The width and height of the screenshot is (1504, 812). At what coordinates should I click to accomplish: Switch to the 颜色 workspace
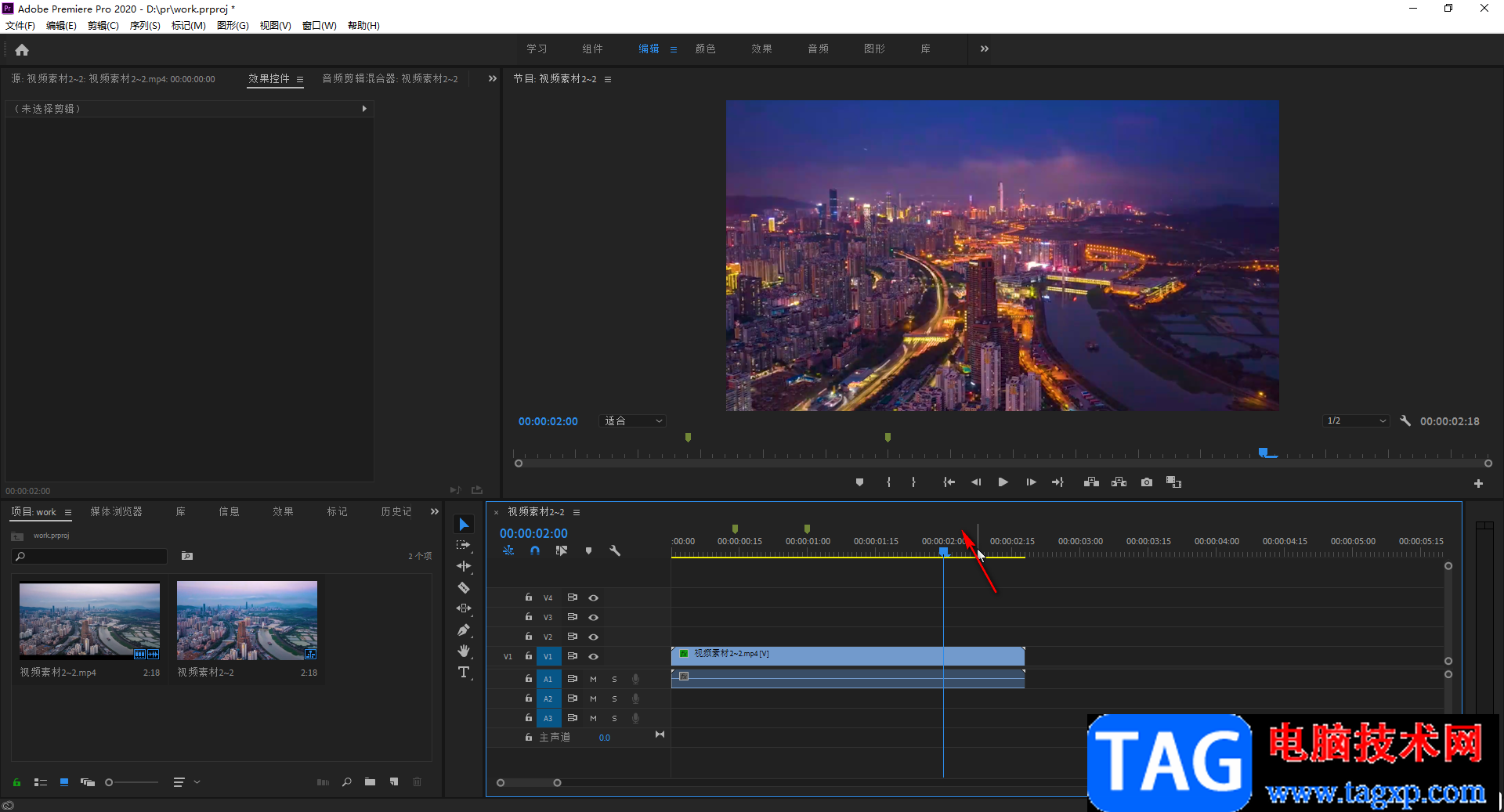coord(705,49)
